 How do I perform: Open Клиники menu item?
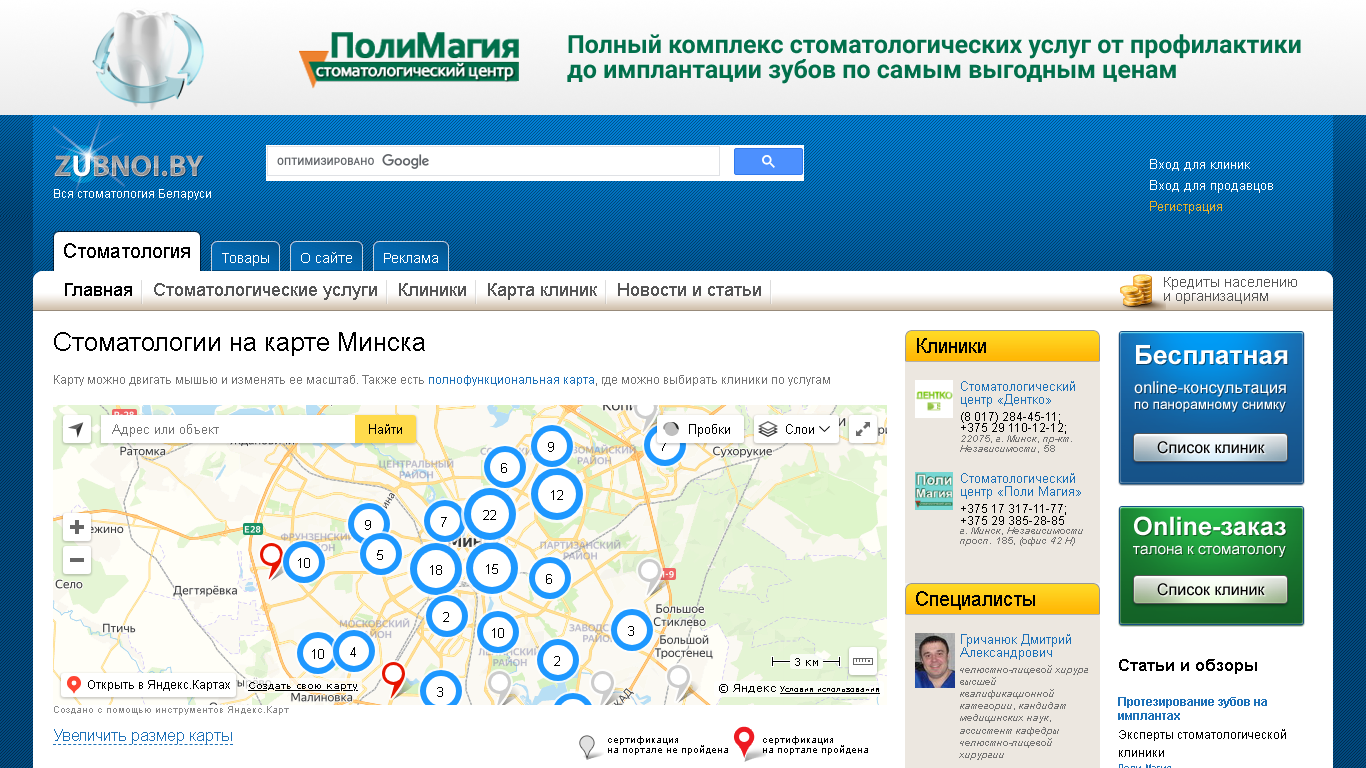click(x=432, y=290)
